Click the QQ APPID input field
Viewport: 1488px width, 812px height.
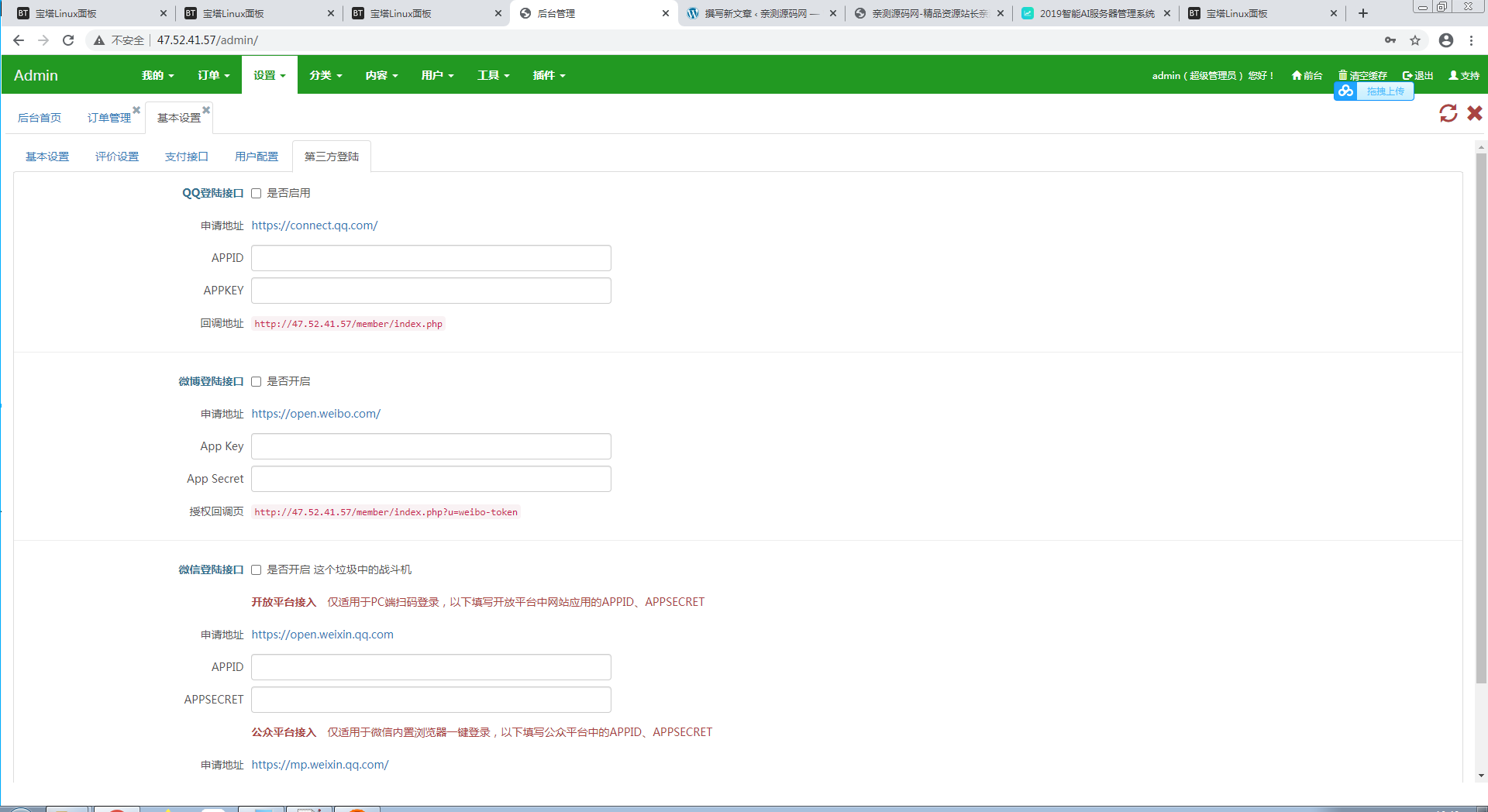tap(431, 258)
